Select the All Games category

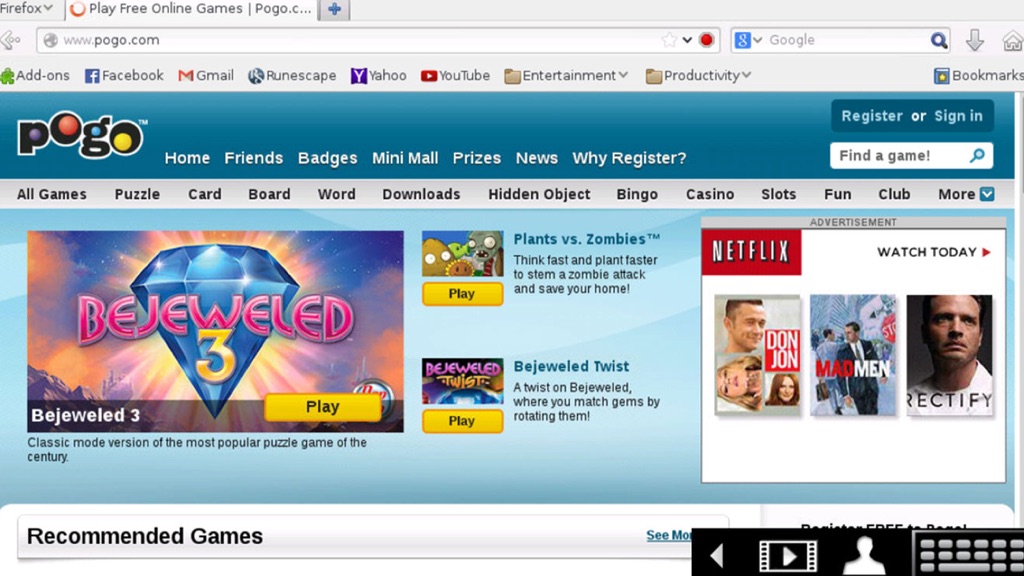point(52,194)
